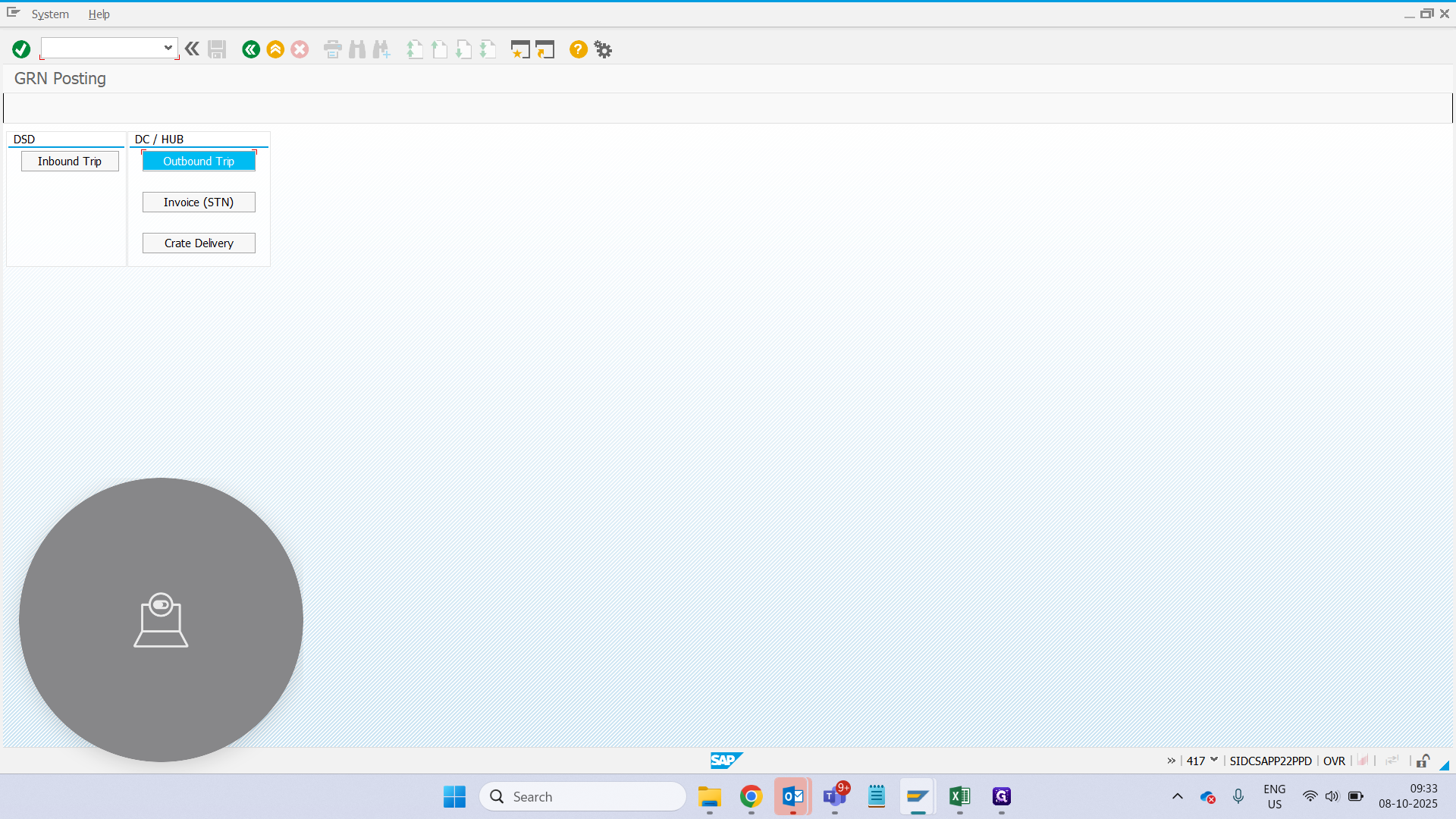Click the yellow Exit up-arrow icon
The height and width of the screenshot is (819, 1456).
pyautogui.click(x=275, y=49)
